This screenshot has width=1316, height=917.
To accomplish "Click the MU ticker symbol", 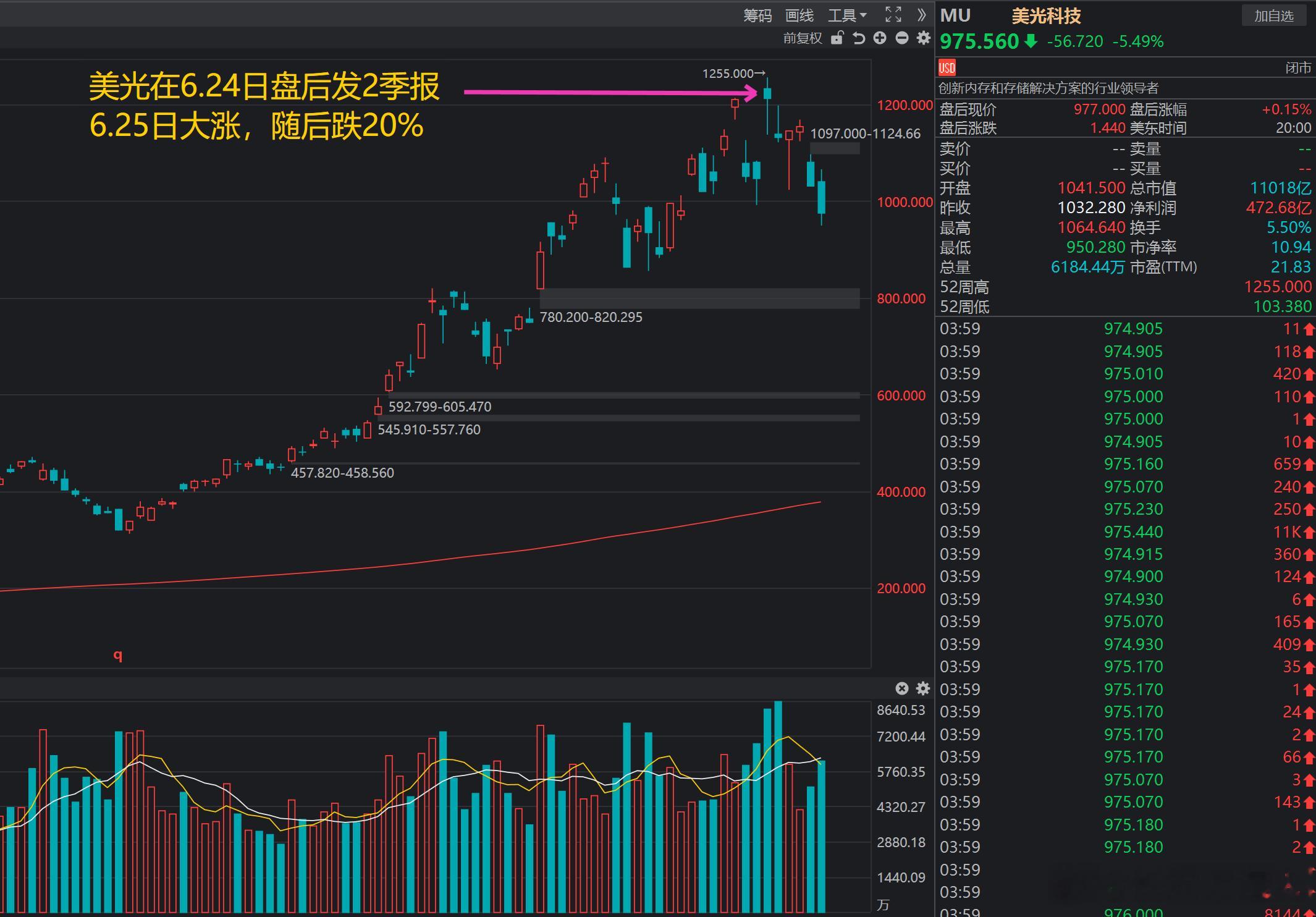I will click(x=955, y=15).
